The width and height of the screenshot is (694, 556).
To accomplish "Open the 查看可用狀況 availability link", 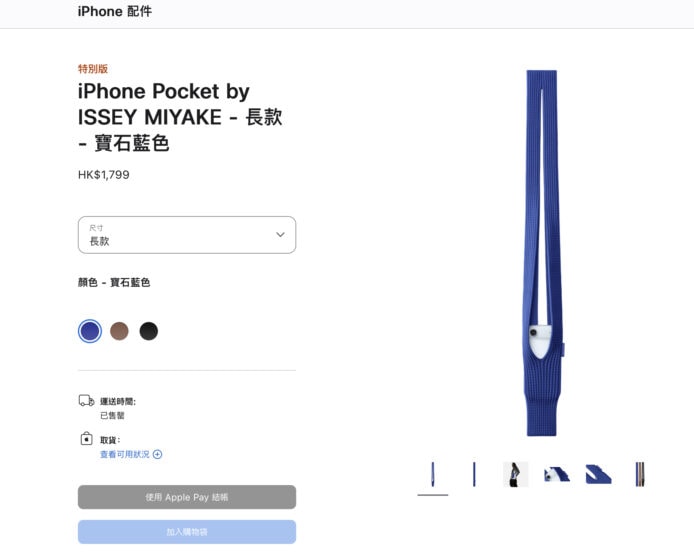I will point(125,454).
